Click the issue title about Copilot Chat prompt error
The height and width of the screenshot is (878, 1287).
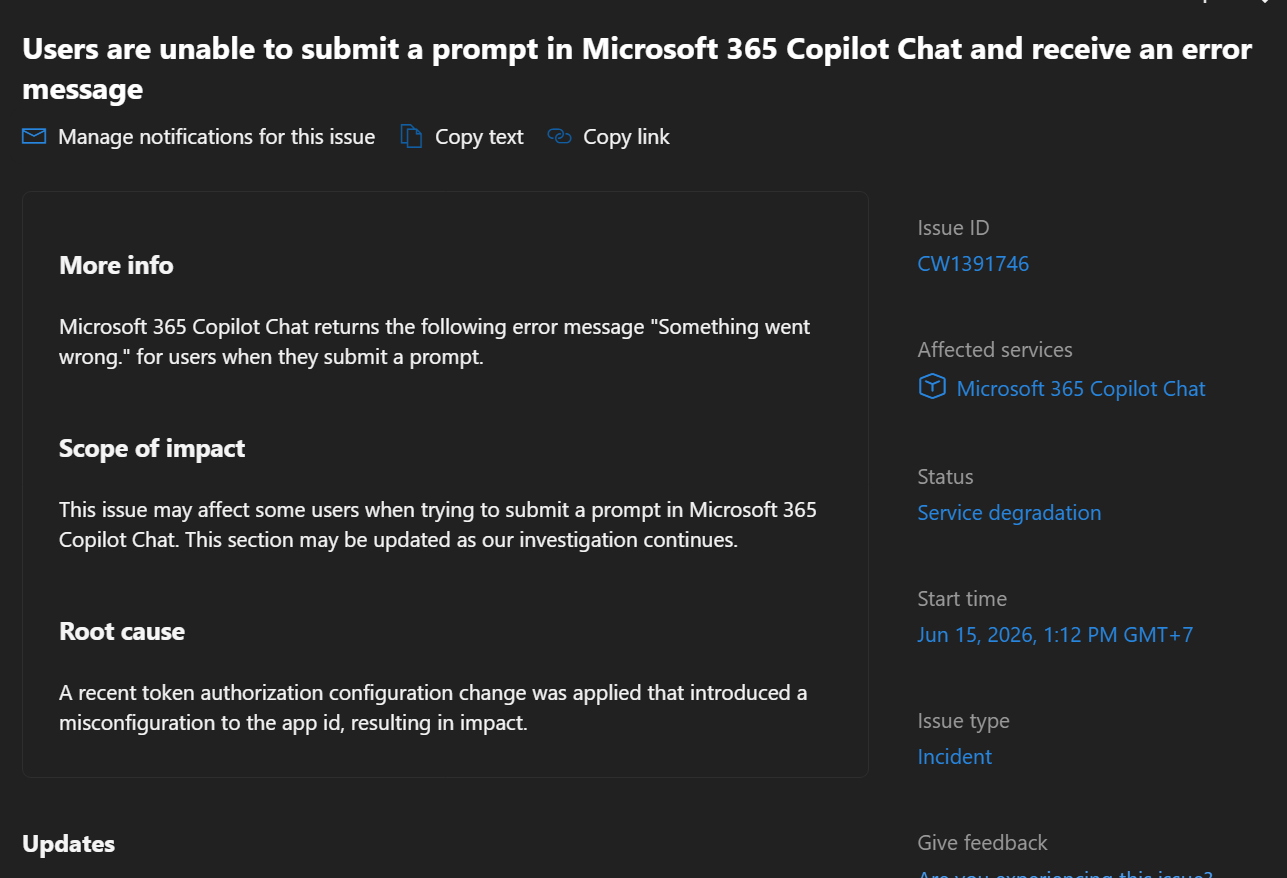(637, 69)
